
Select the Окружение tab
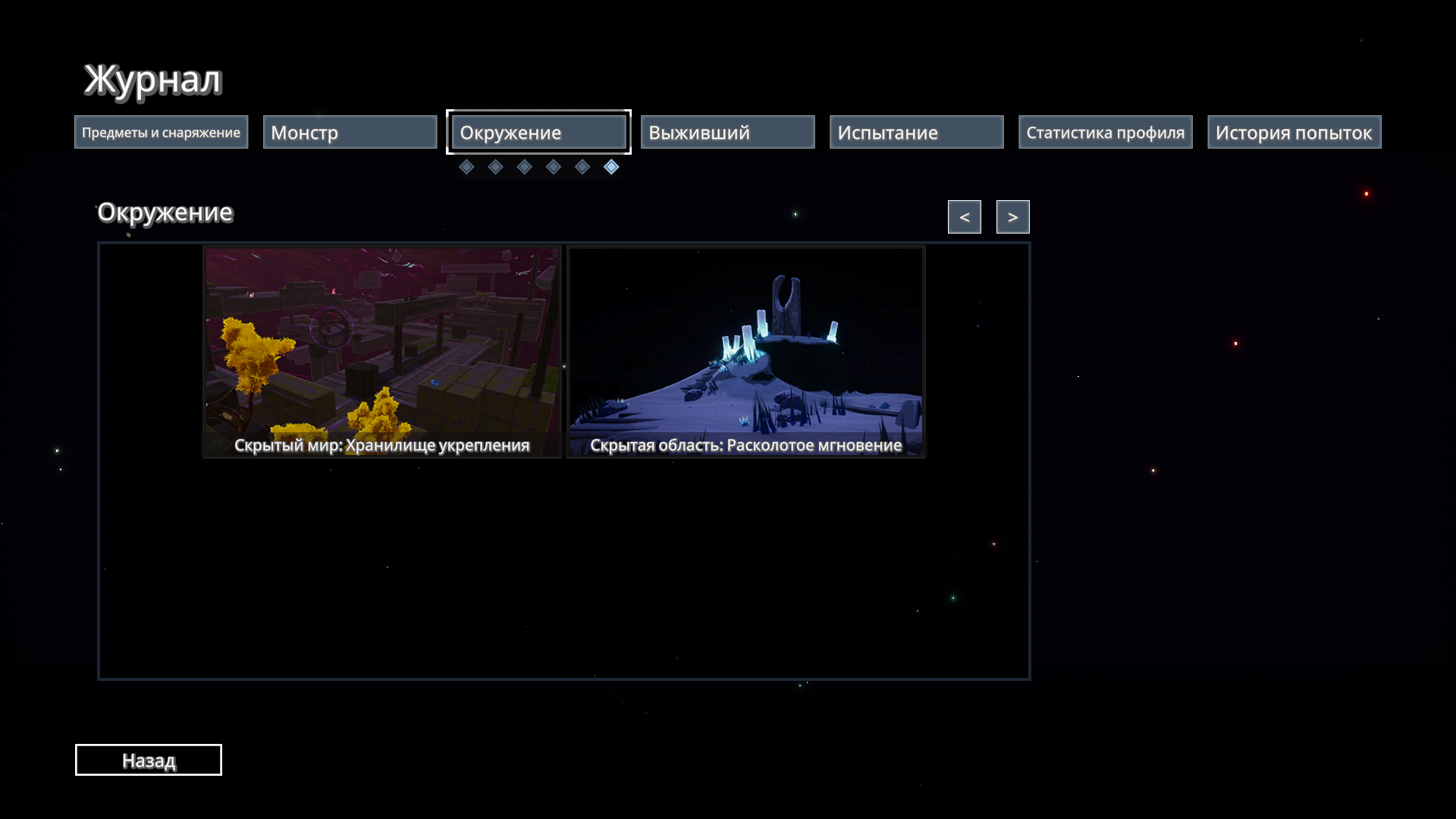[538, 132]
